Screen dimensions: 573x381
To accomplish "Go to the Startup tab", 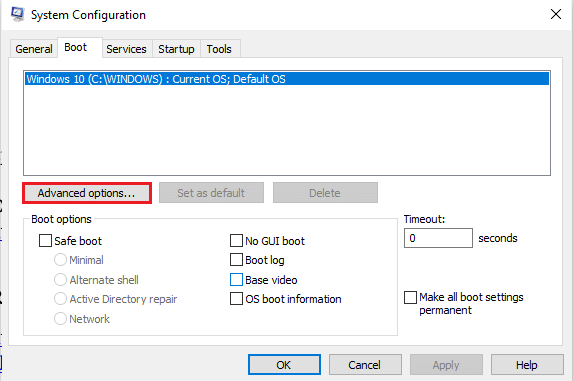I will pyautogui.click(x=176, y=49).
